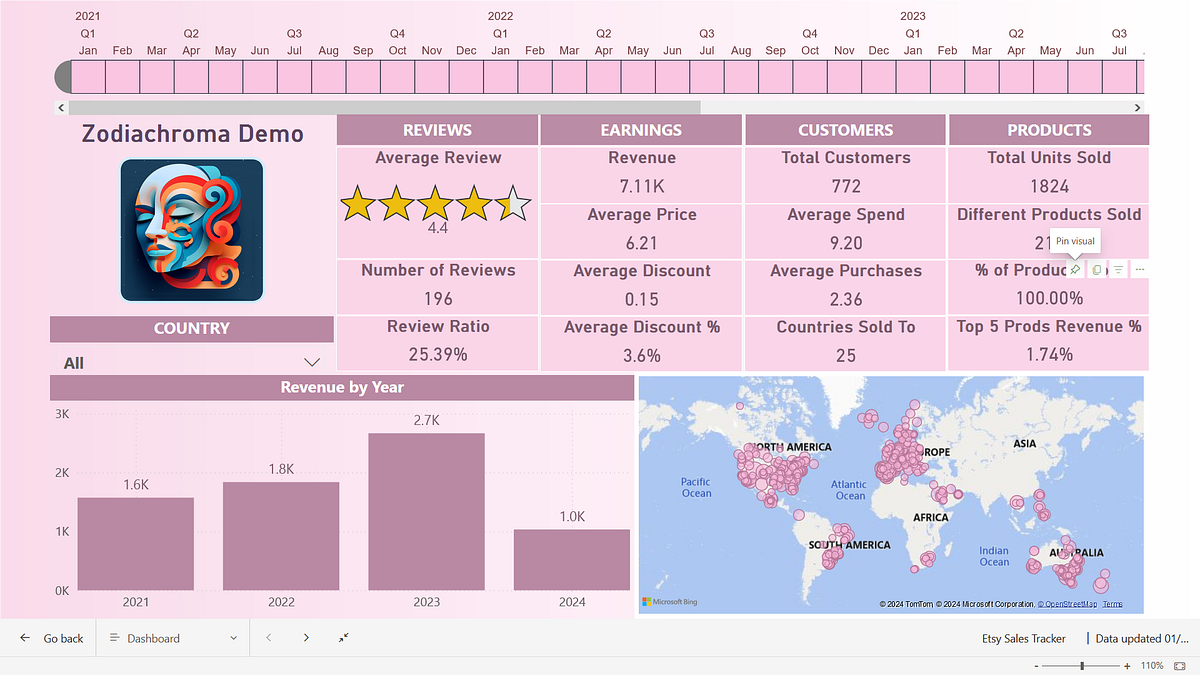Click the Pin visual icon
The height and width of the screenshot is (675, 1200).
pos(1074,268)
